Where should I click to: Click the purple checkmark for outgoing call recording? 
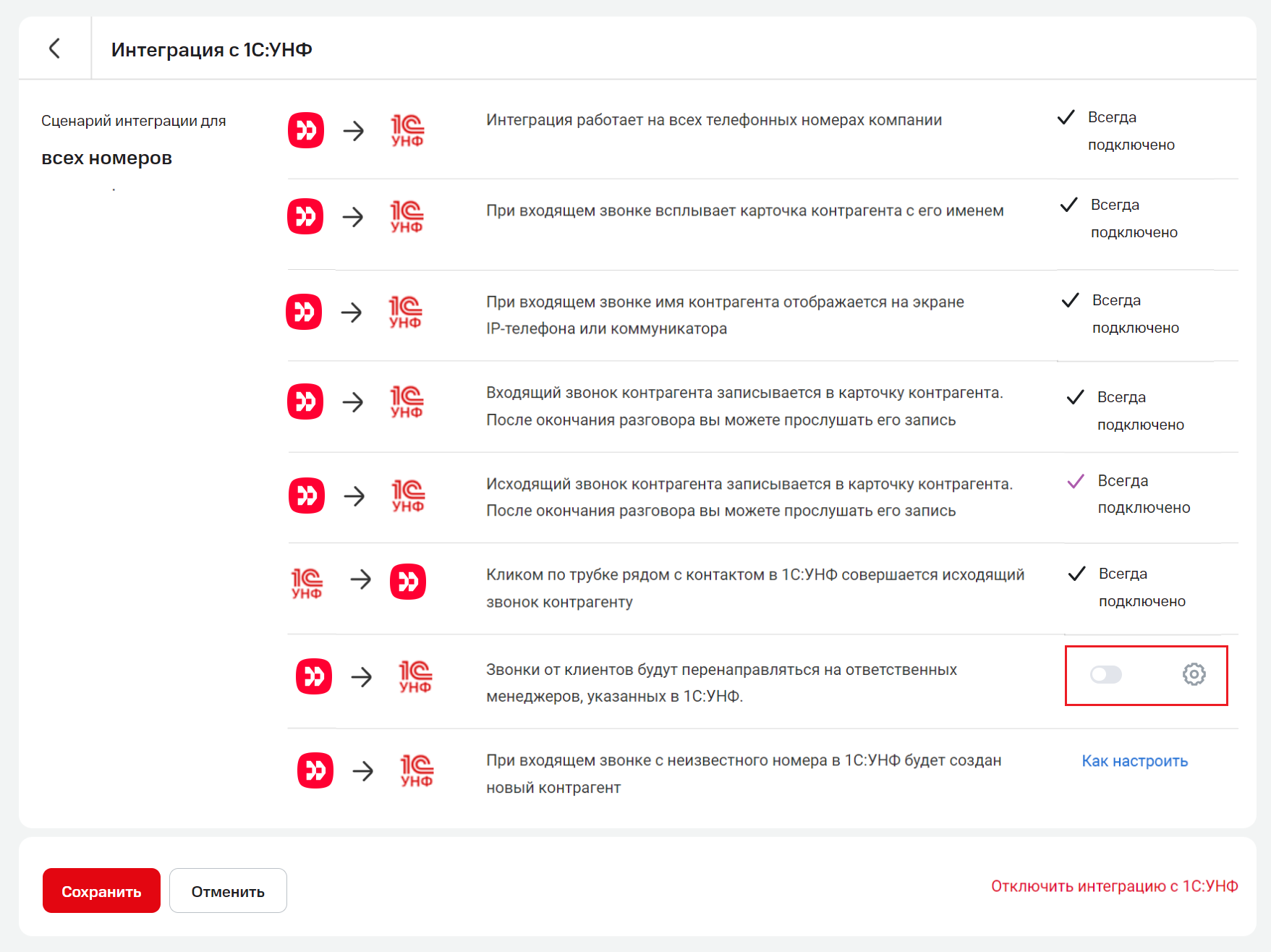tap(1076, 481)
